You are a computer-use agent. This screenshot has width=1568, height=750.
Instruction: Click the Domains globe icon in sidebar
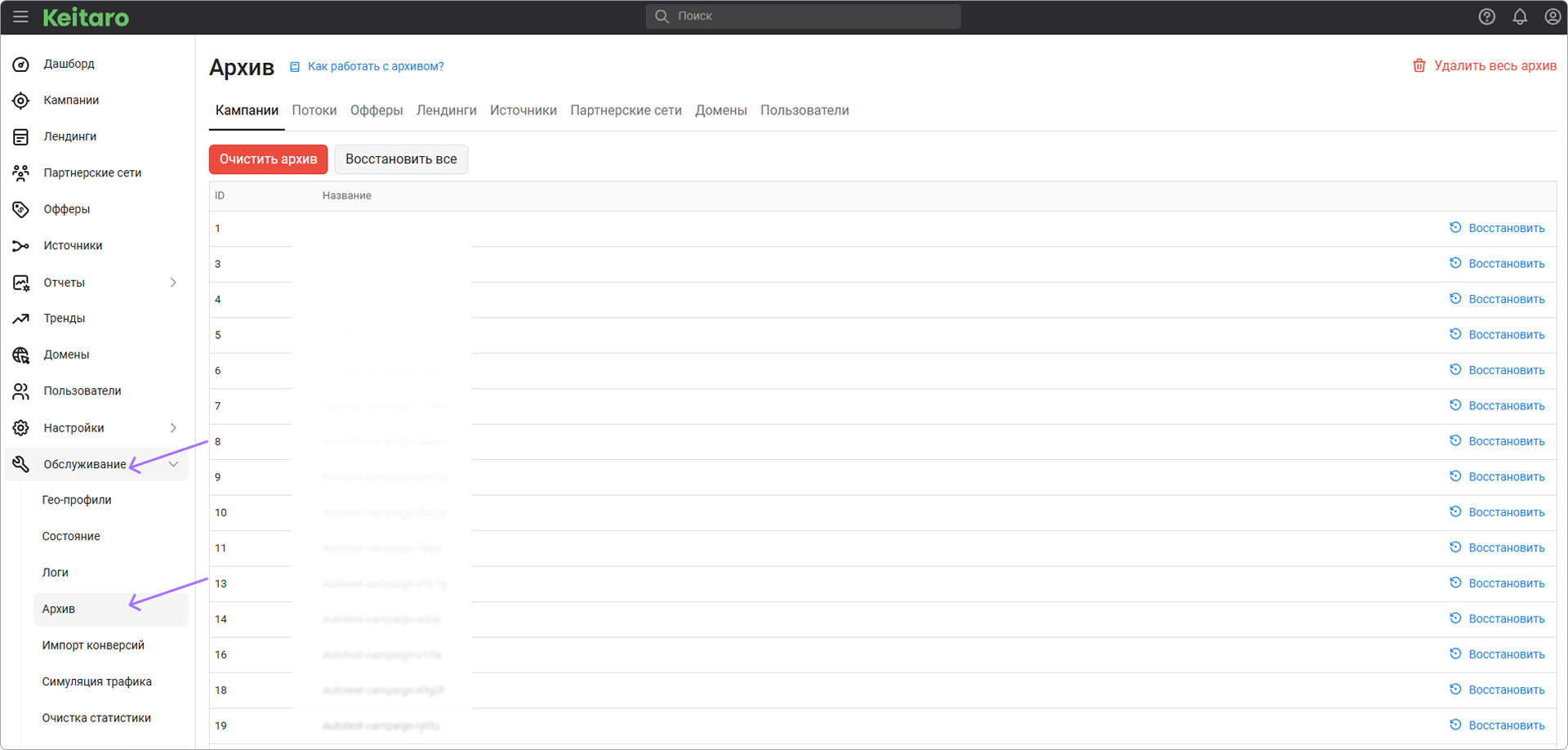pos(21,355)
